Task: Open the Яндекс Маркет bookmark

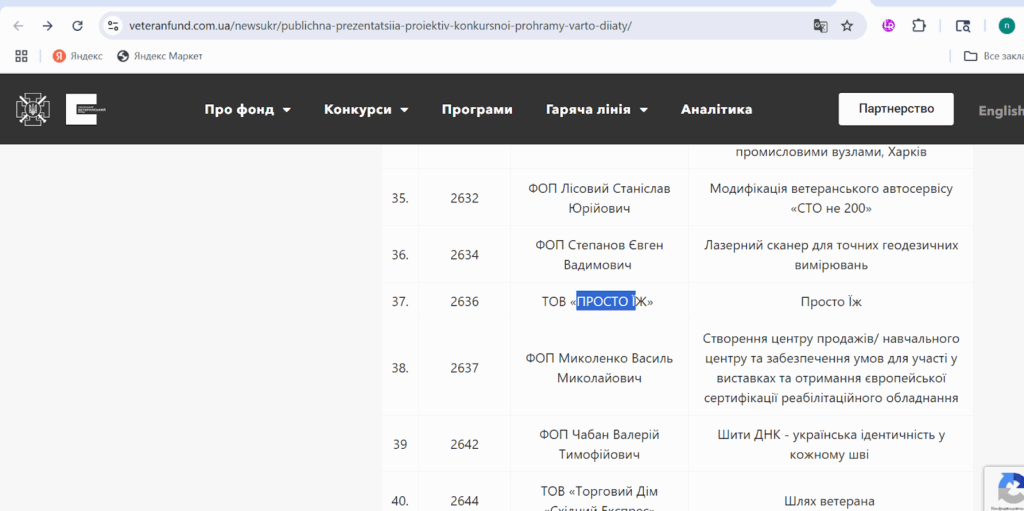Action: click(x=160, y=56)
